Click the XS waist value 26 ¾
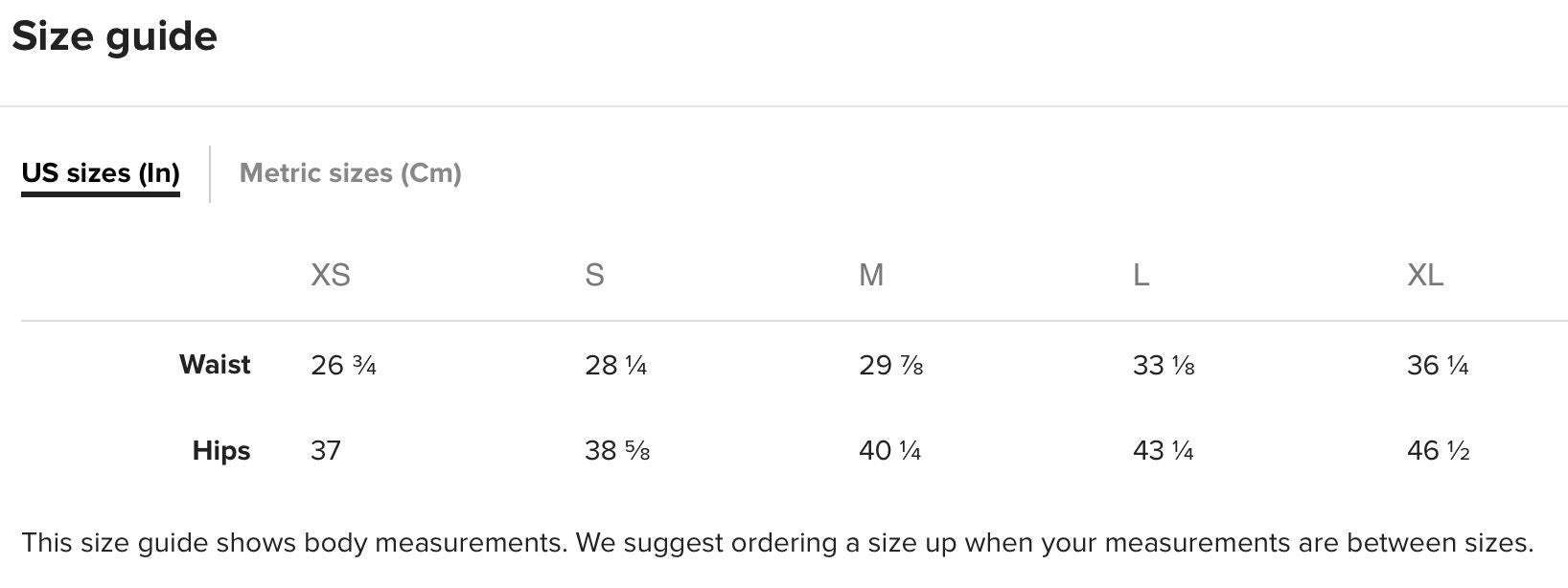 pos(343,366)
